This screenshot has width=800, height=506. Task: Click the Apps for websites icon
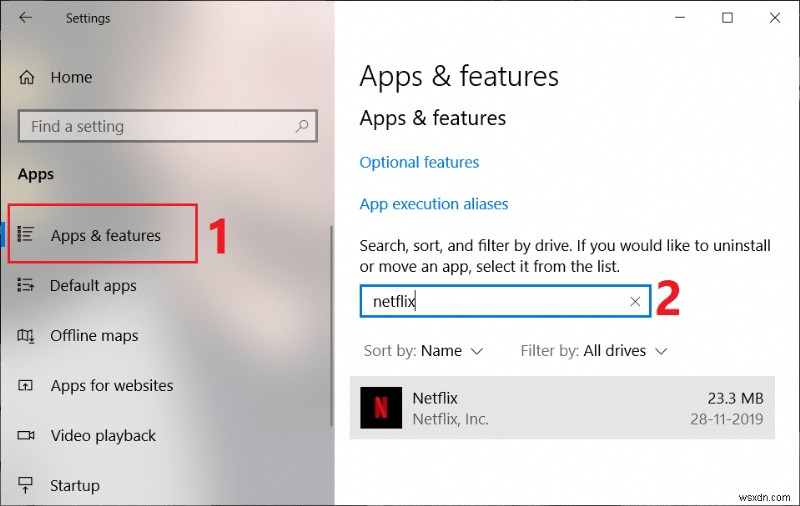pos(26,385)
